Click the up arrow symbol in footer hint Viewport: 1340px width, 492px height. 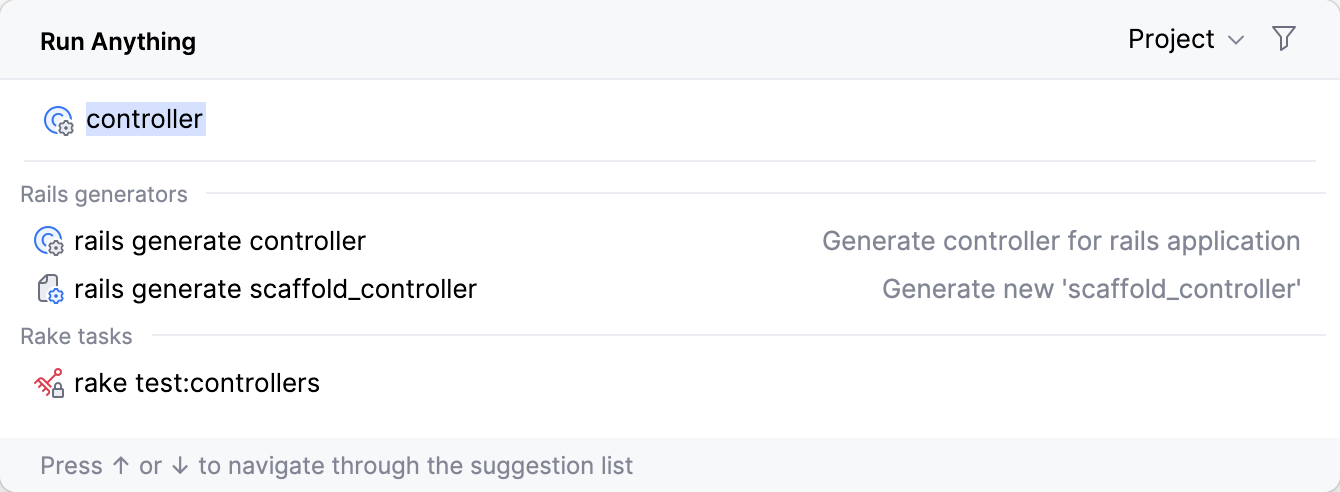click(x=121, y=466)
